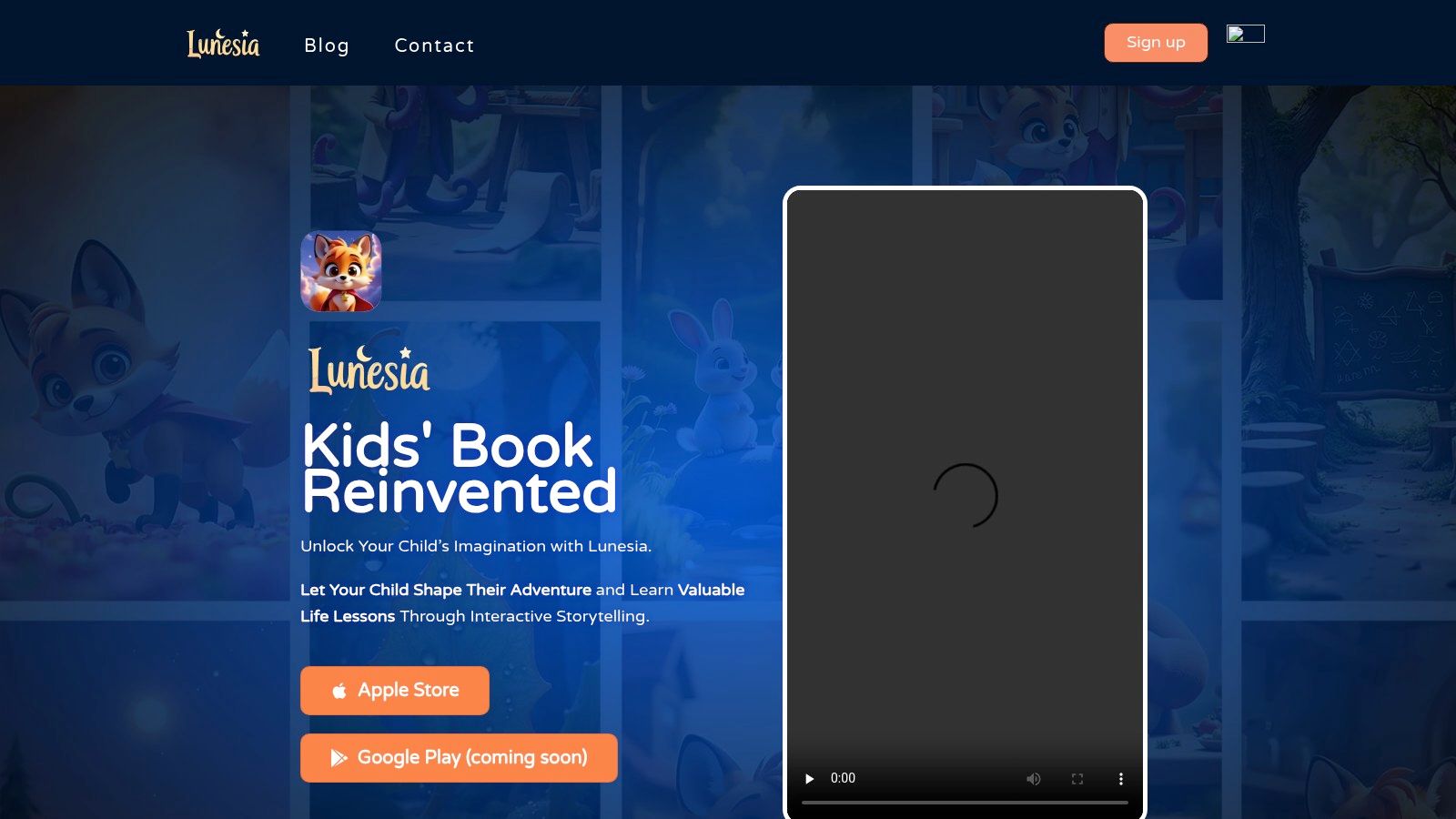
Task: Go to the Contact page
Action: tap(434, 45)
